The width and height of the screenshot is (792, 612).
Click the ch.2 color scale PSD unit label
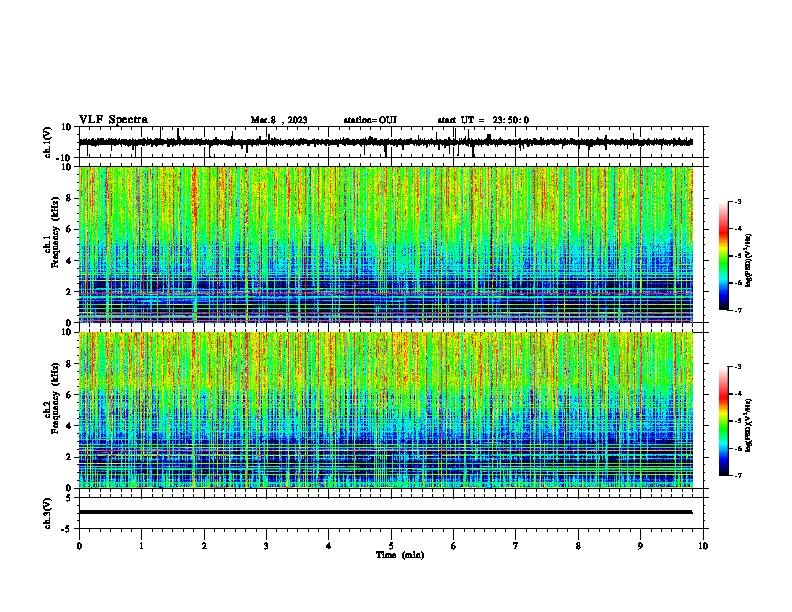tap(749, 425)
